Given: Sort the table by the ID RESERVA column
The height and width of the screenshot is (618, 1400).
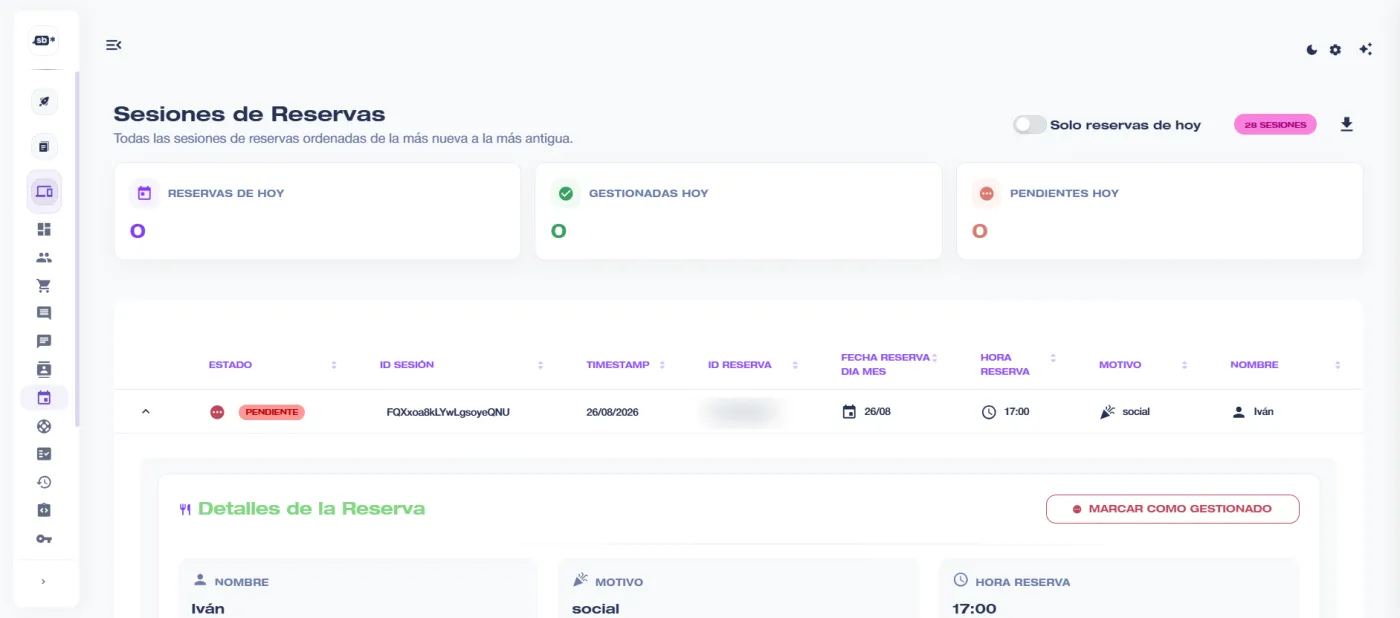Looking at the screenshot, I should 795,365.
